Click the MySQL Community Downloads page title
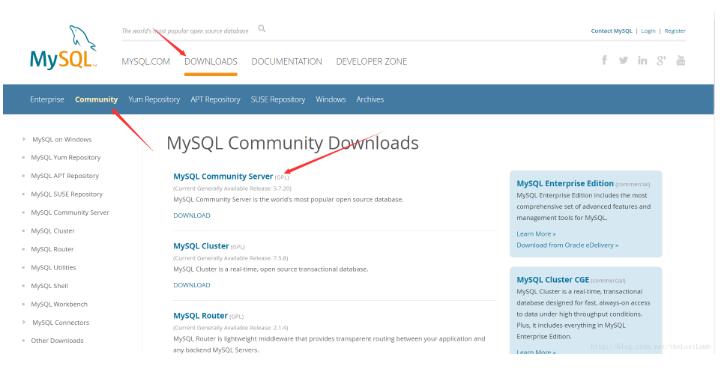The image size is (720, 372). click(292, 143)
